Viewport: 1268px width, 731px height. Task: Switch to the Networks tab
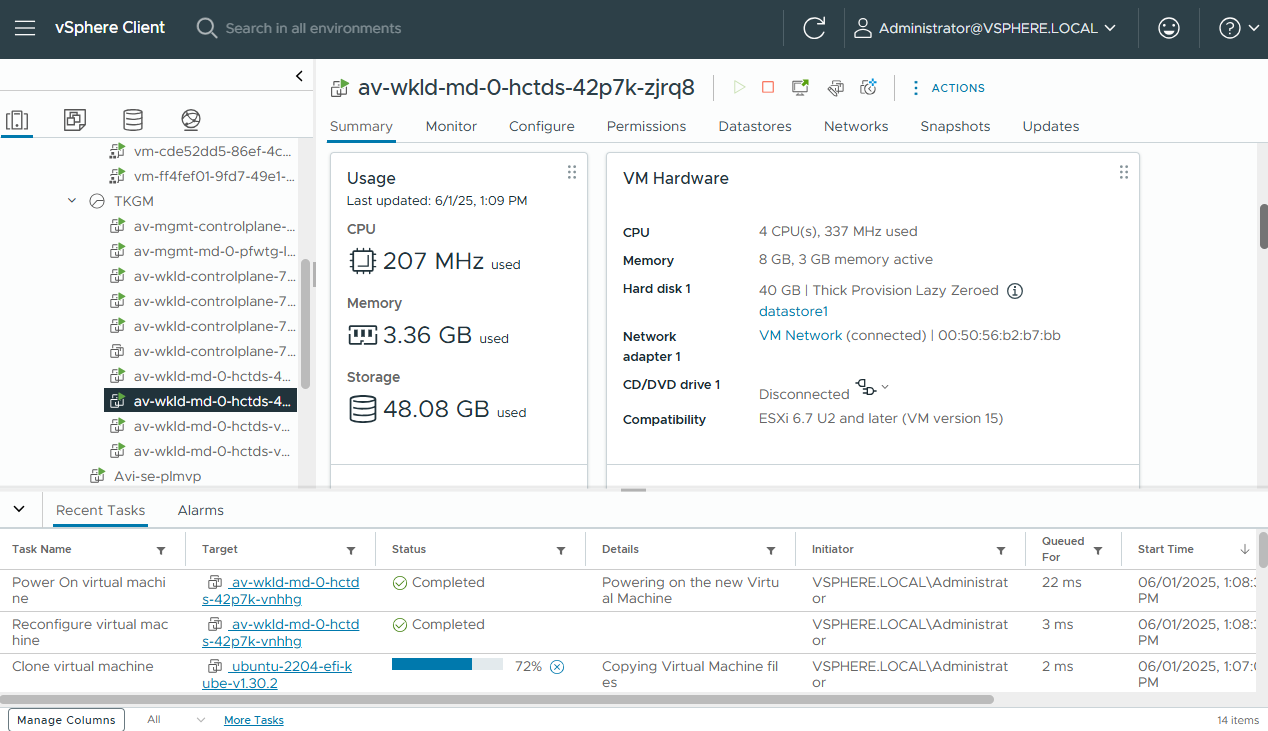click(x=856, y=126)
